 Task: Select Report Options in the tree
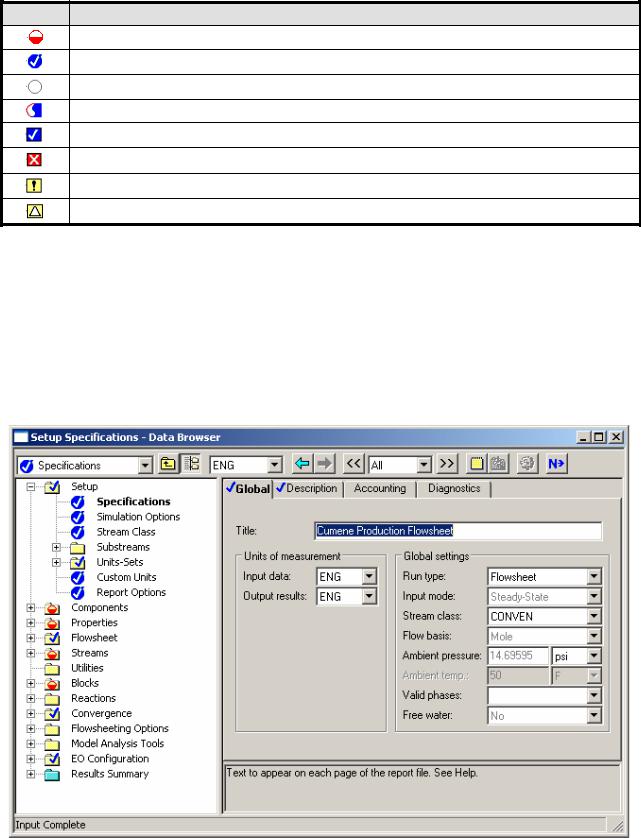pyautogui.click(x=131, y=592)
